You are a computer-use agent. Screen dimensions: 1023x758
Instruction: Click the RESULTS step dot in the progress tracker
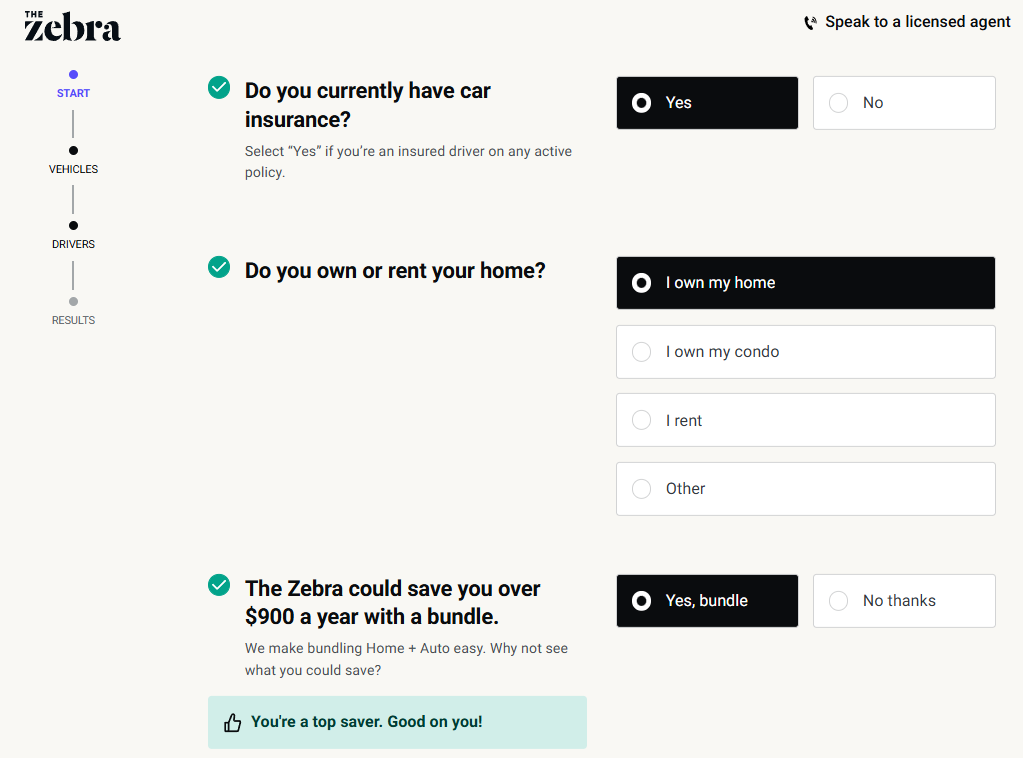[73, 301]
